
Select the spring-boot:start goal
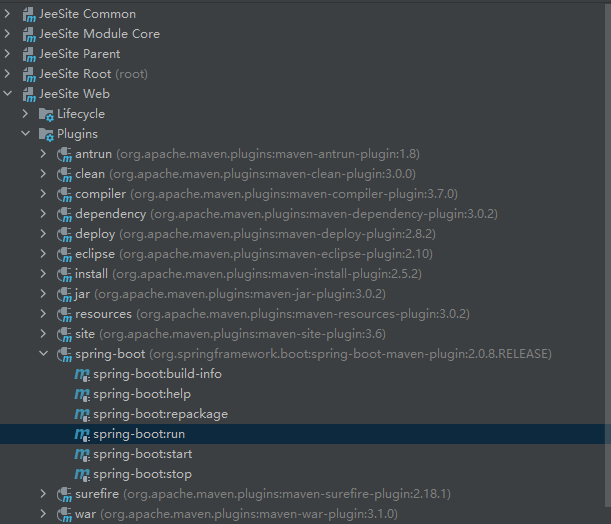coord(143,454)
